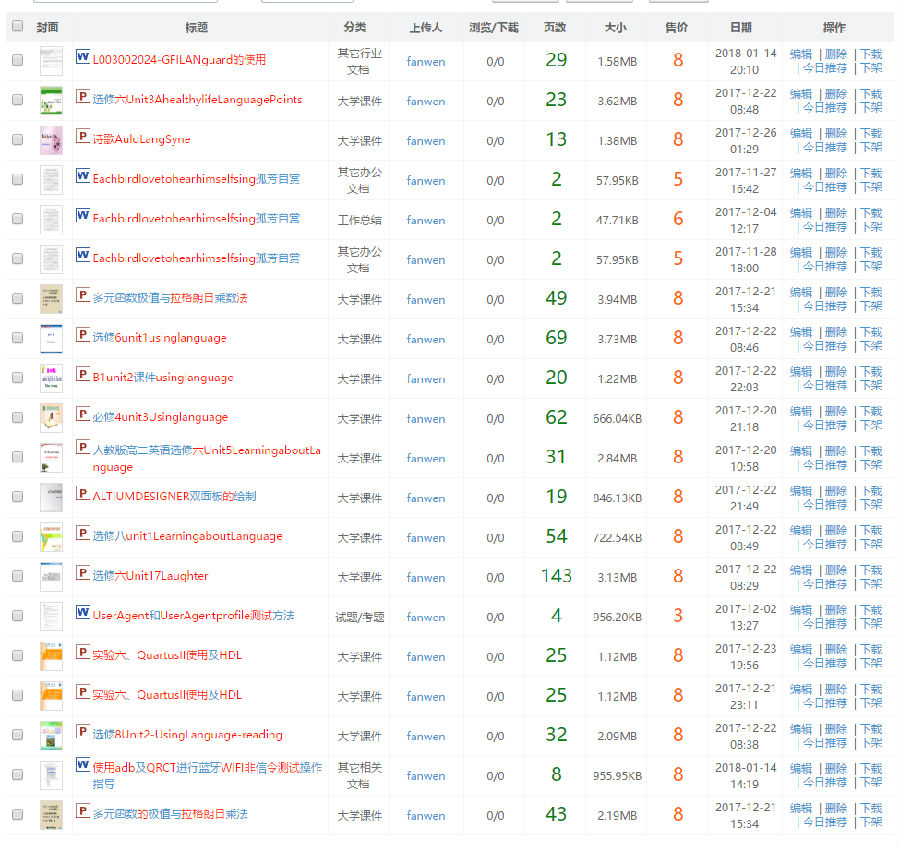Click the Word icon beside 使用adb及QRCT document
Screen dimensions: 900x845
coord(83,765)
